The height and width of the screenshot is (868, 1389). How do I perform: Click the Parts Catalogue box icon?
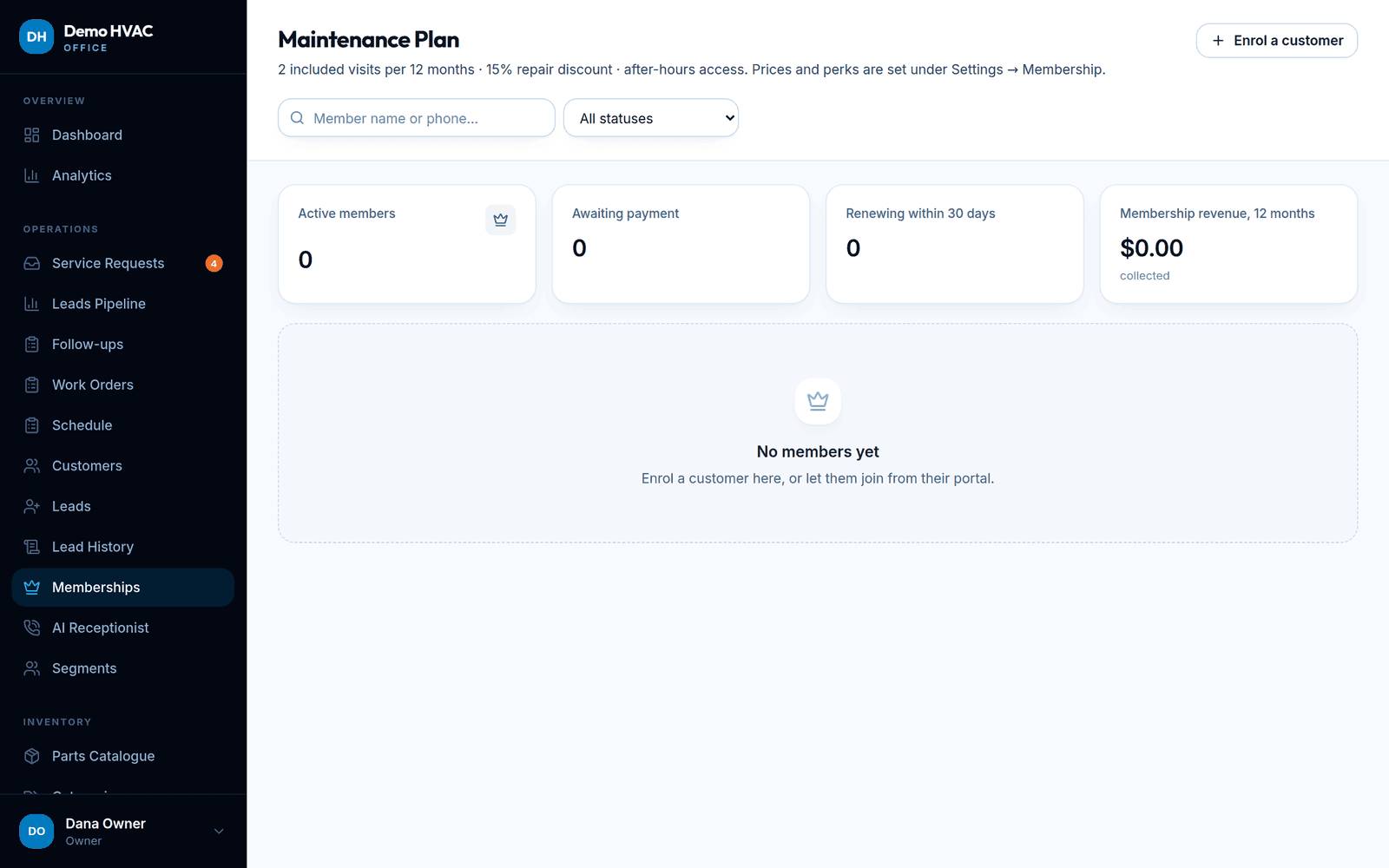point(32,756)
